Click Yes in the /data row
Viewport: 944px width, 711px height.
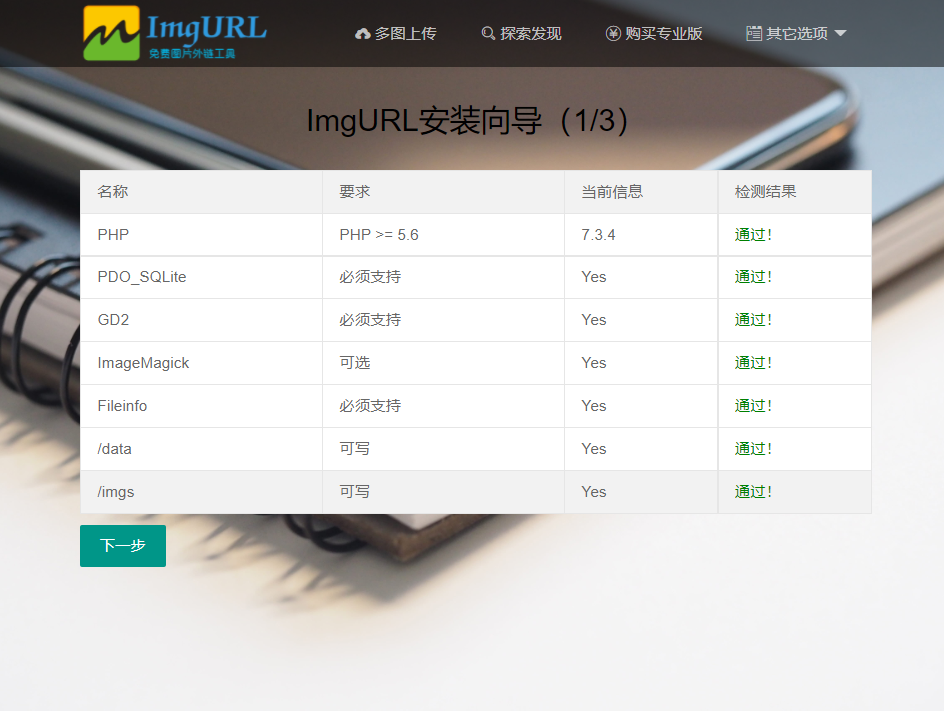(x=594, y=449)
